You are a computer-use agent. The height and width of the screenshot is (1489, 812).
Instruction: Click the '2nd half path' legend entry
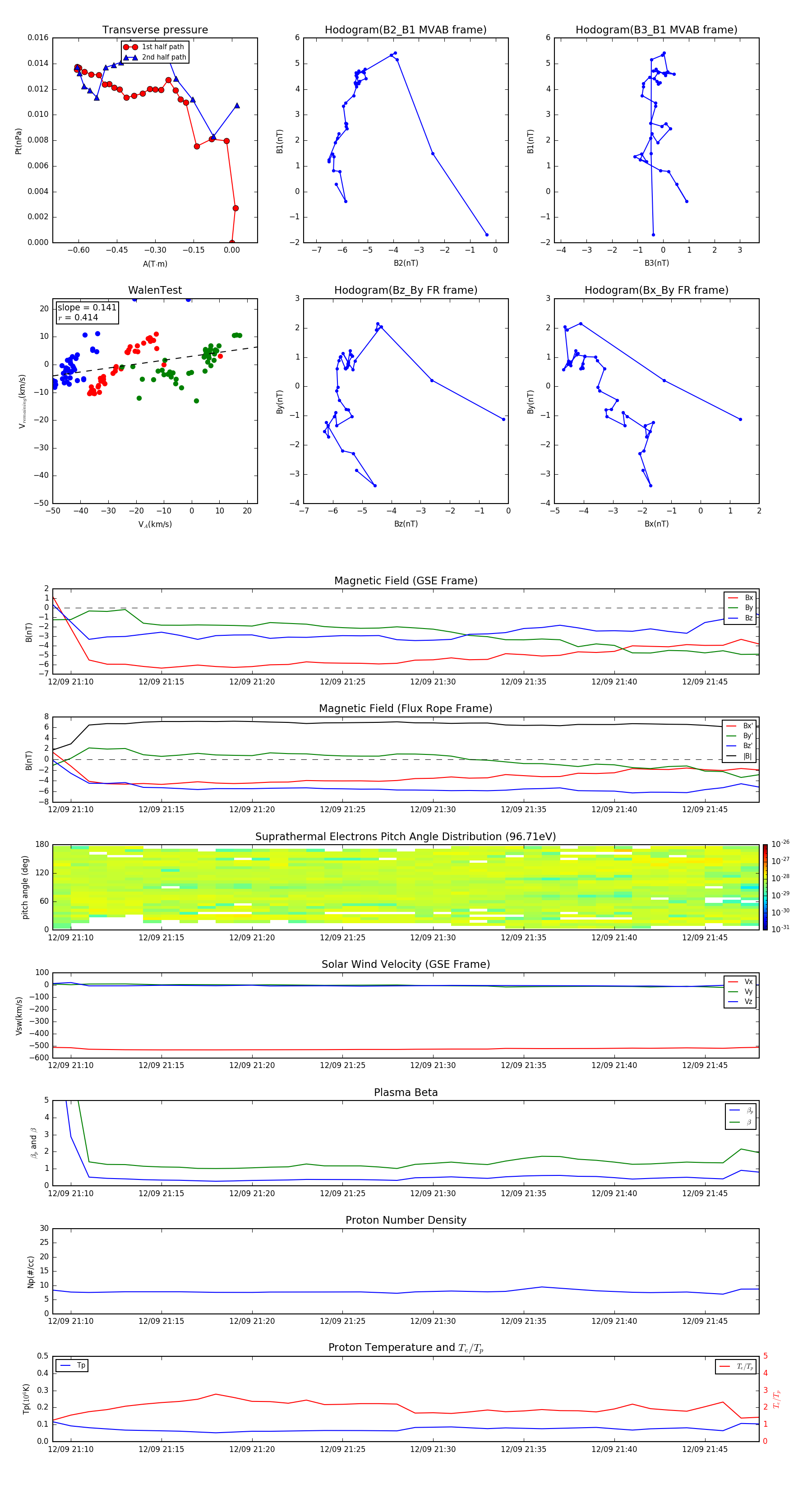[x=155, y=57]
